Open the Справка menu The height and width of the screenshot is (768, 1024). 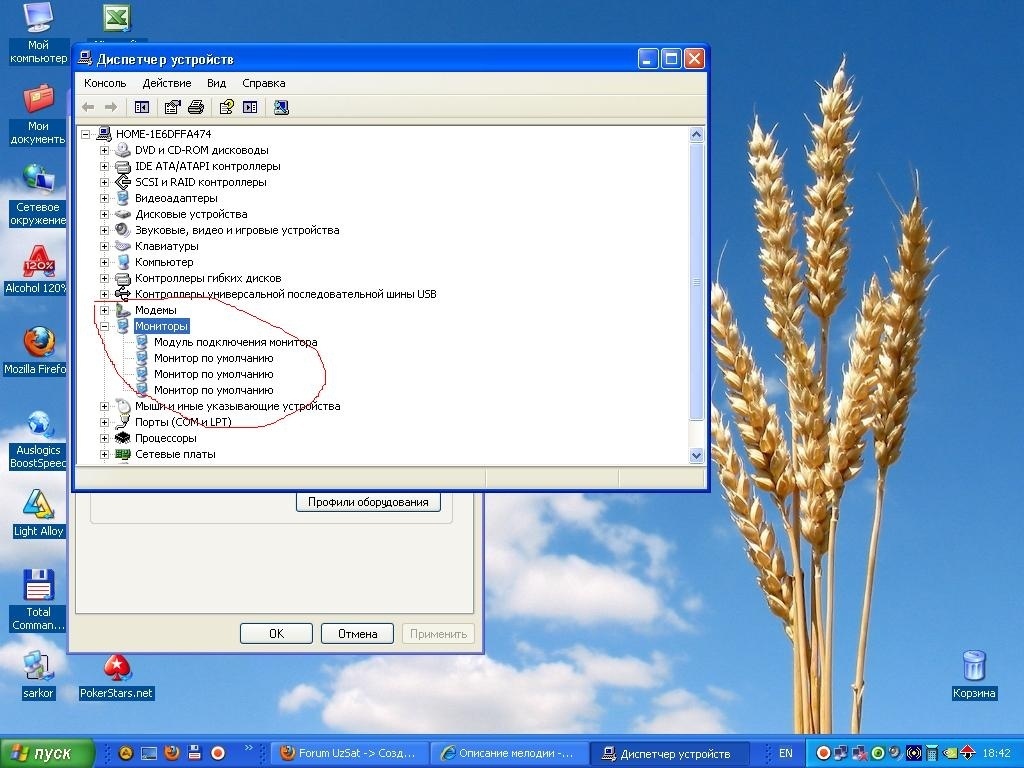point(263,83)
